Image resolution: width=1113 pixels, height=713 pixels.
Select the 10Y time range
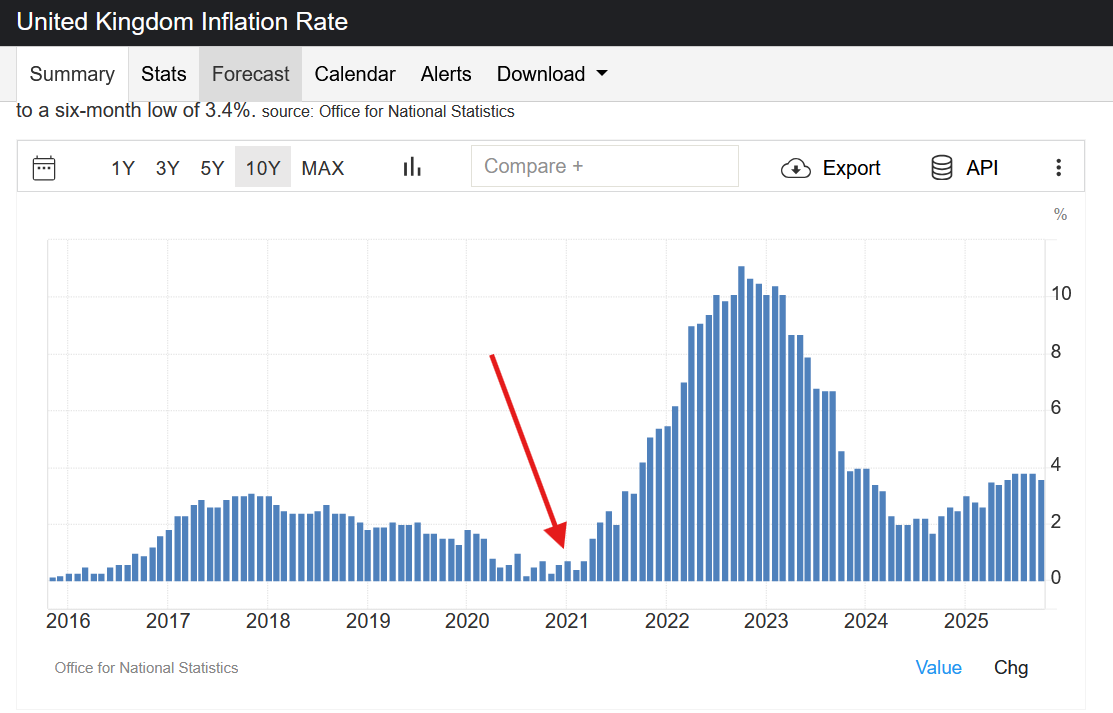pyautogui.click(x=263, y=168)
